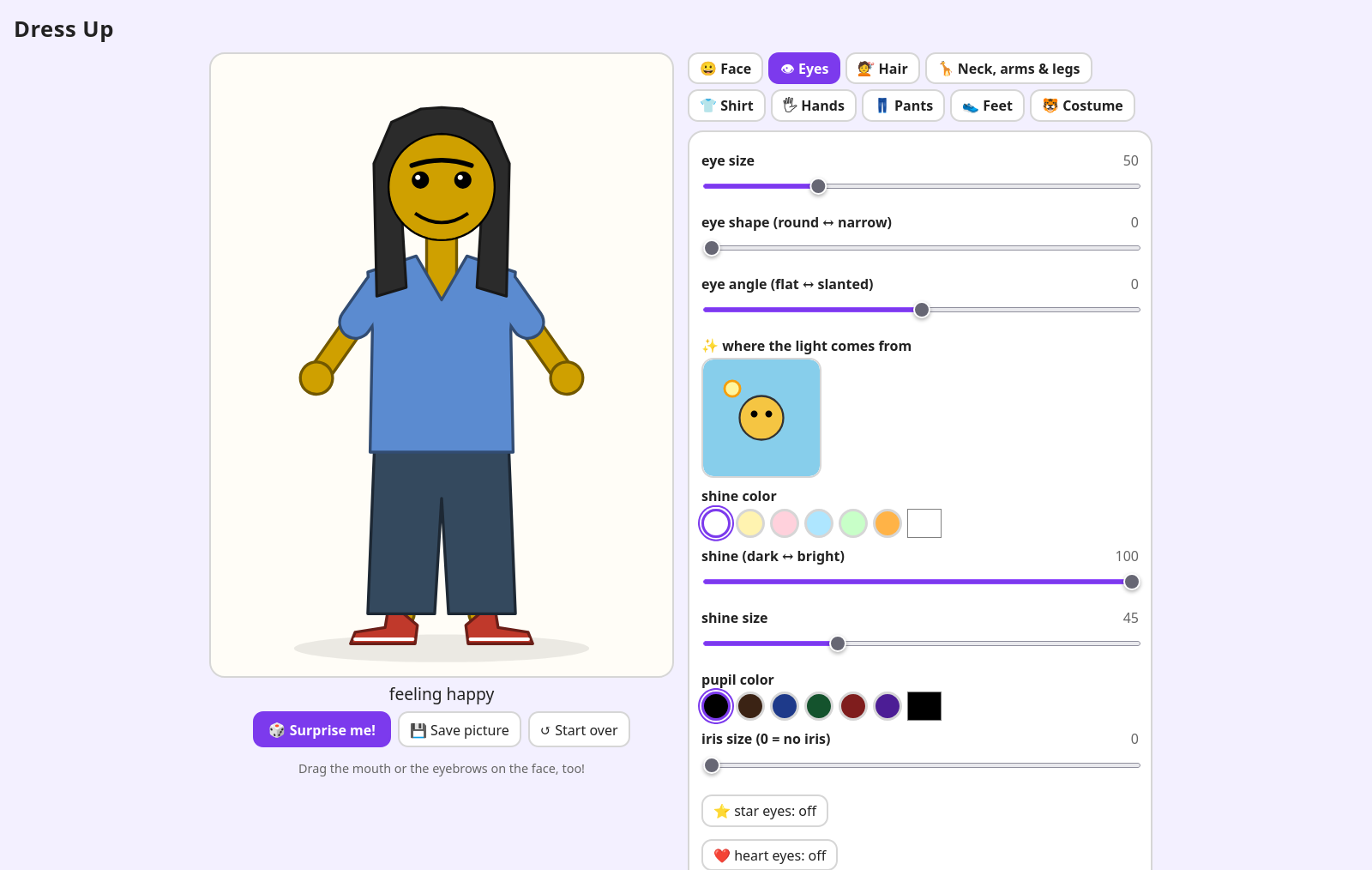Click the eye shape slider handle
The width and height of the screenshot is (1372, 870).
(712, 248)
